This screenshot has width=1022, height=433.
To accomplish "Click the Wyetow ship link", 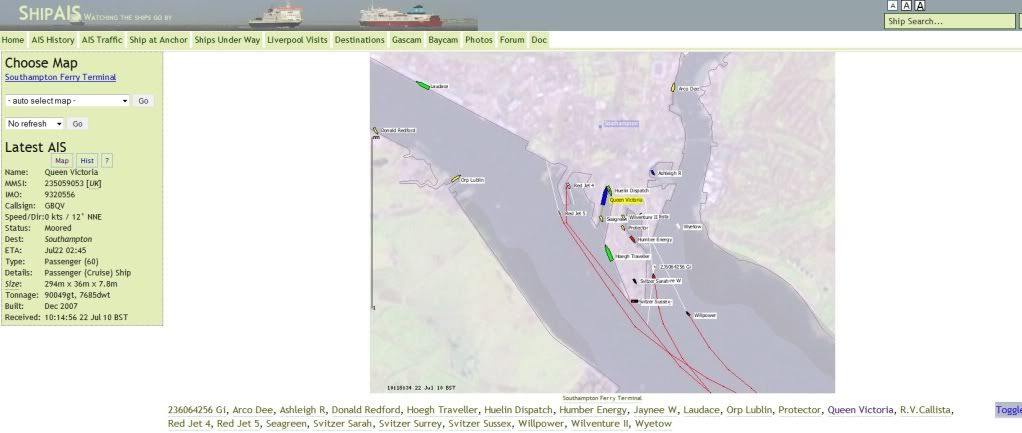I will (653, 424).
